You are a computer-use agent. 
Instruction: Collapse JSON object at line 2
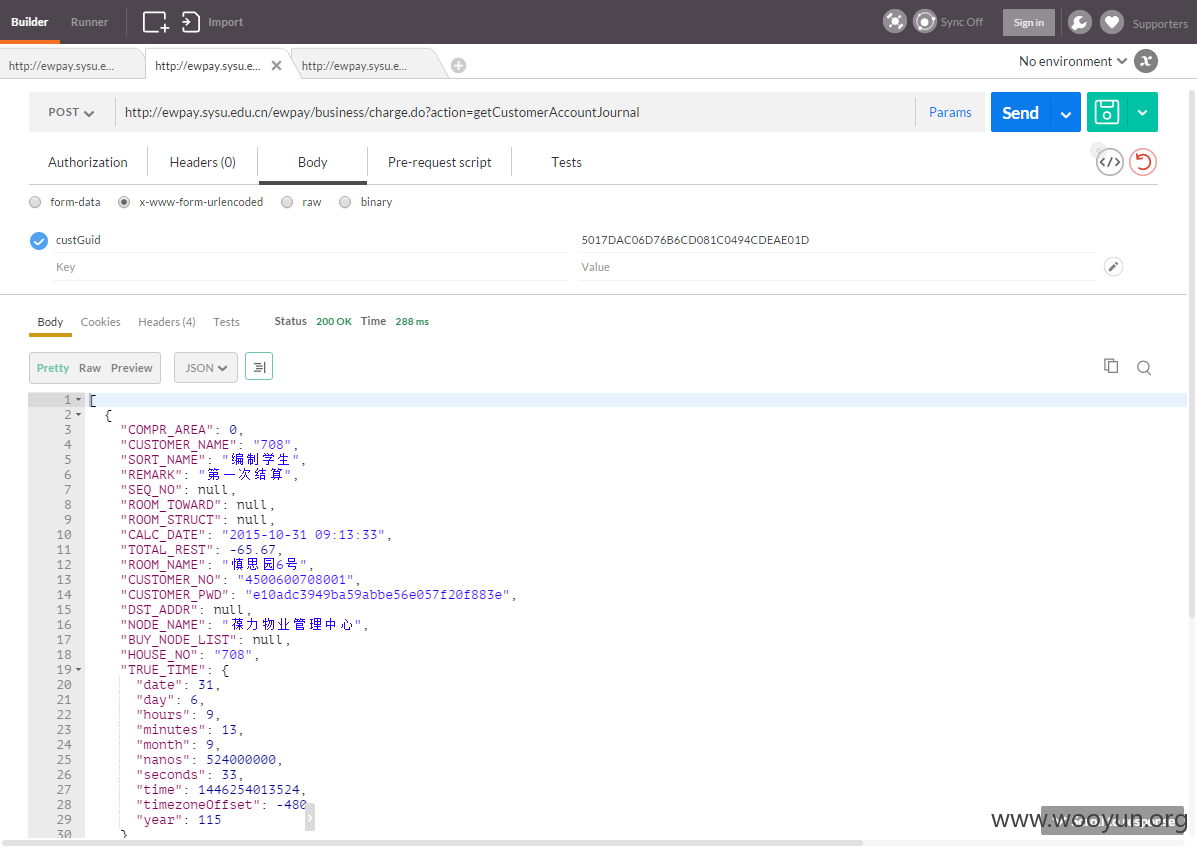click(x=78, y=414)
